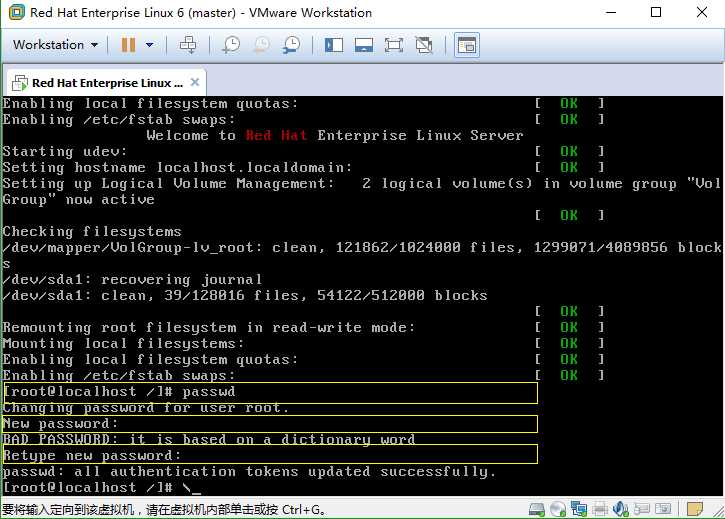Click the 'Starting udev:' line
This screenshot has height=519, width=725.
point(65,151)
